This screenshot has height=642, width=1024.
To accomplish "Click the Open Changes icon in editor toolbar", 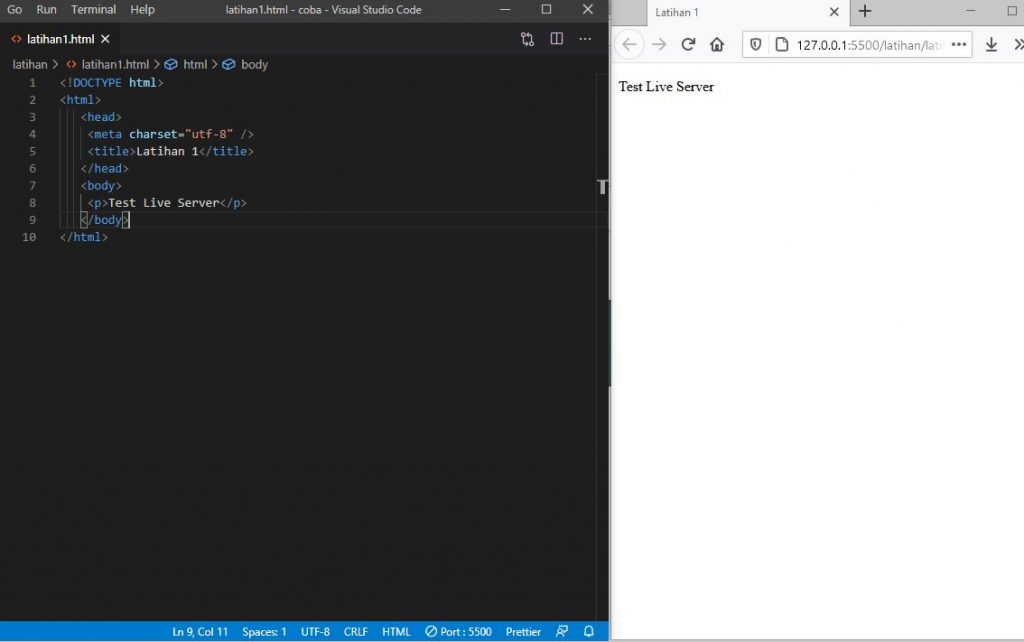I will point(528,38).
